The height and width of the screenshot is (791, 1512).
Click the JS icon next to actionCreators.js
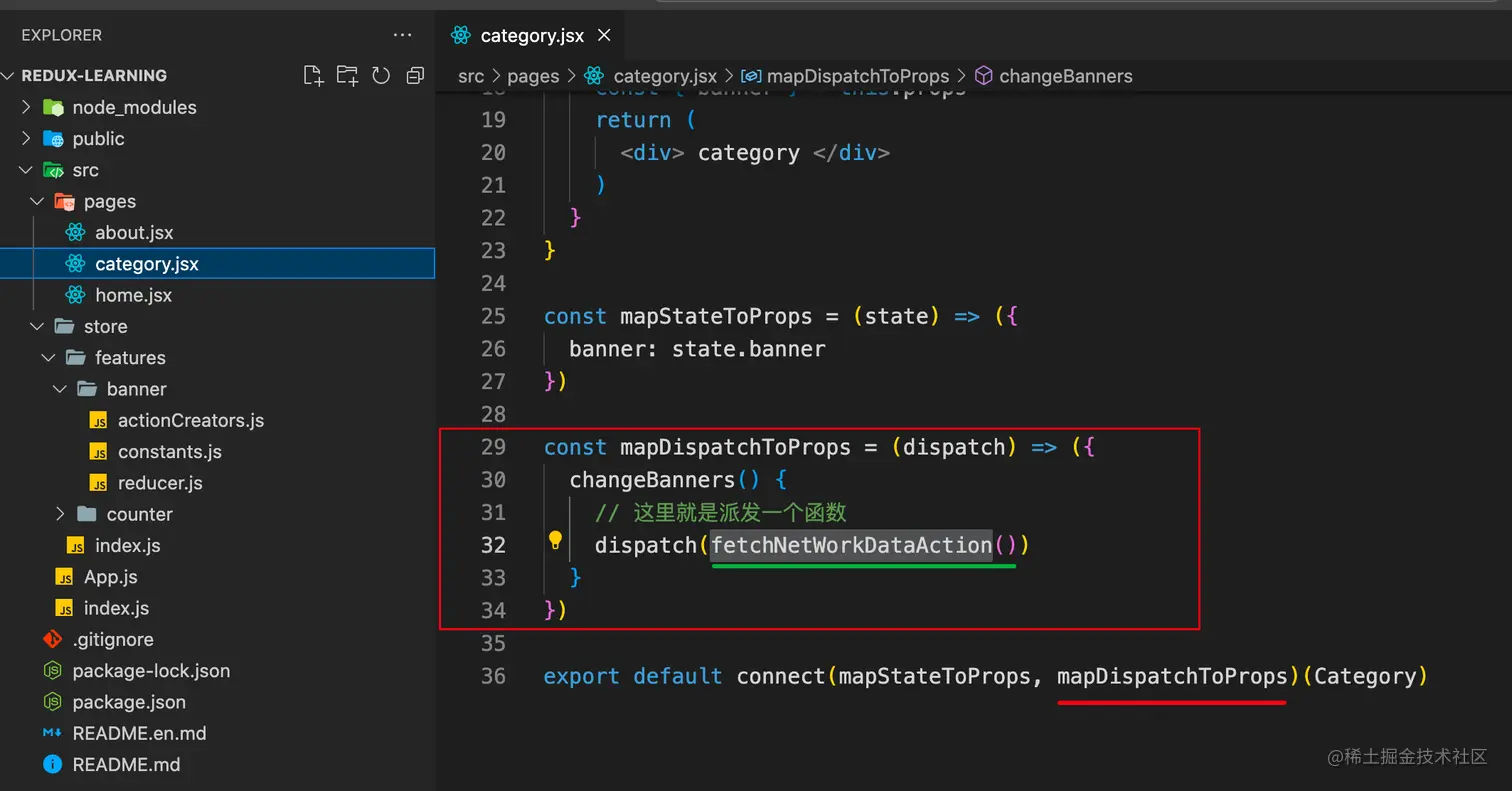coord(98,421)
